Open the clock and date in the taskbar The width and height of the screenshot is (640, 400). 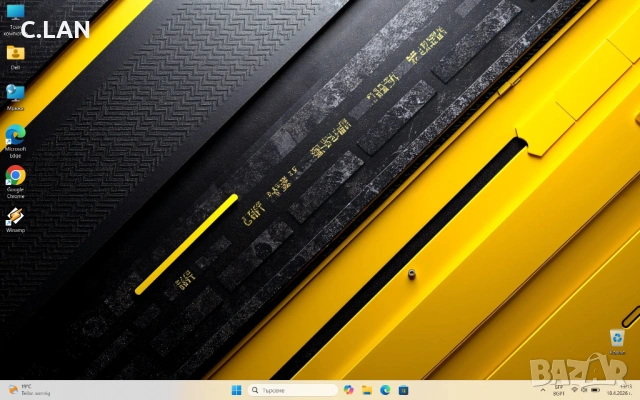620,390
